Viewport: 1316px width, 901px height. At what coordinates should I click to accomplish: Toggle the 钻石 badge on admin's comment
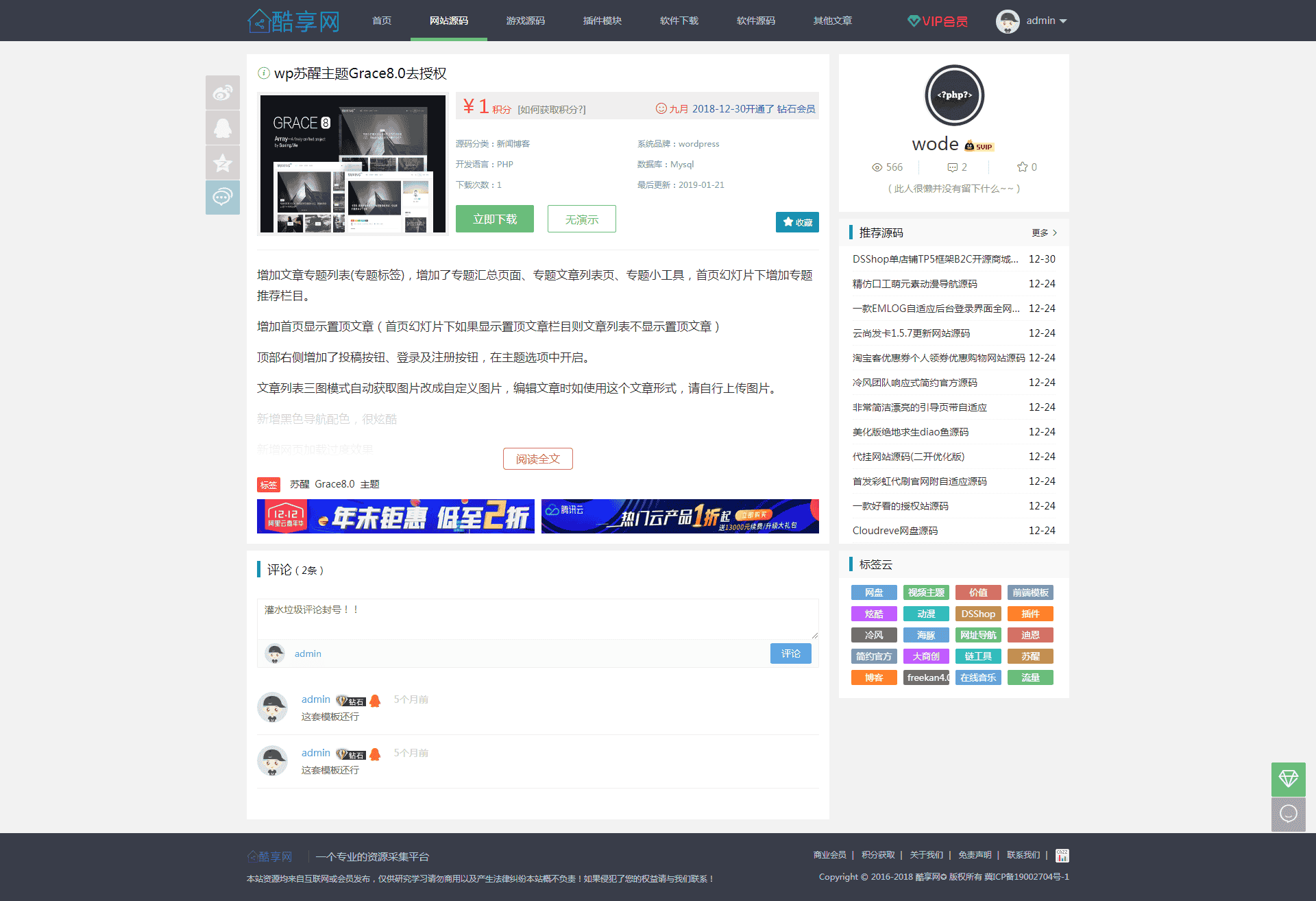[351, 699]
